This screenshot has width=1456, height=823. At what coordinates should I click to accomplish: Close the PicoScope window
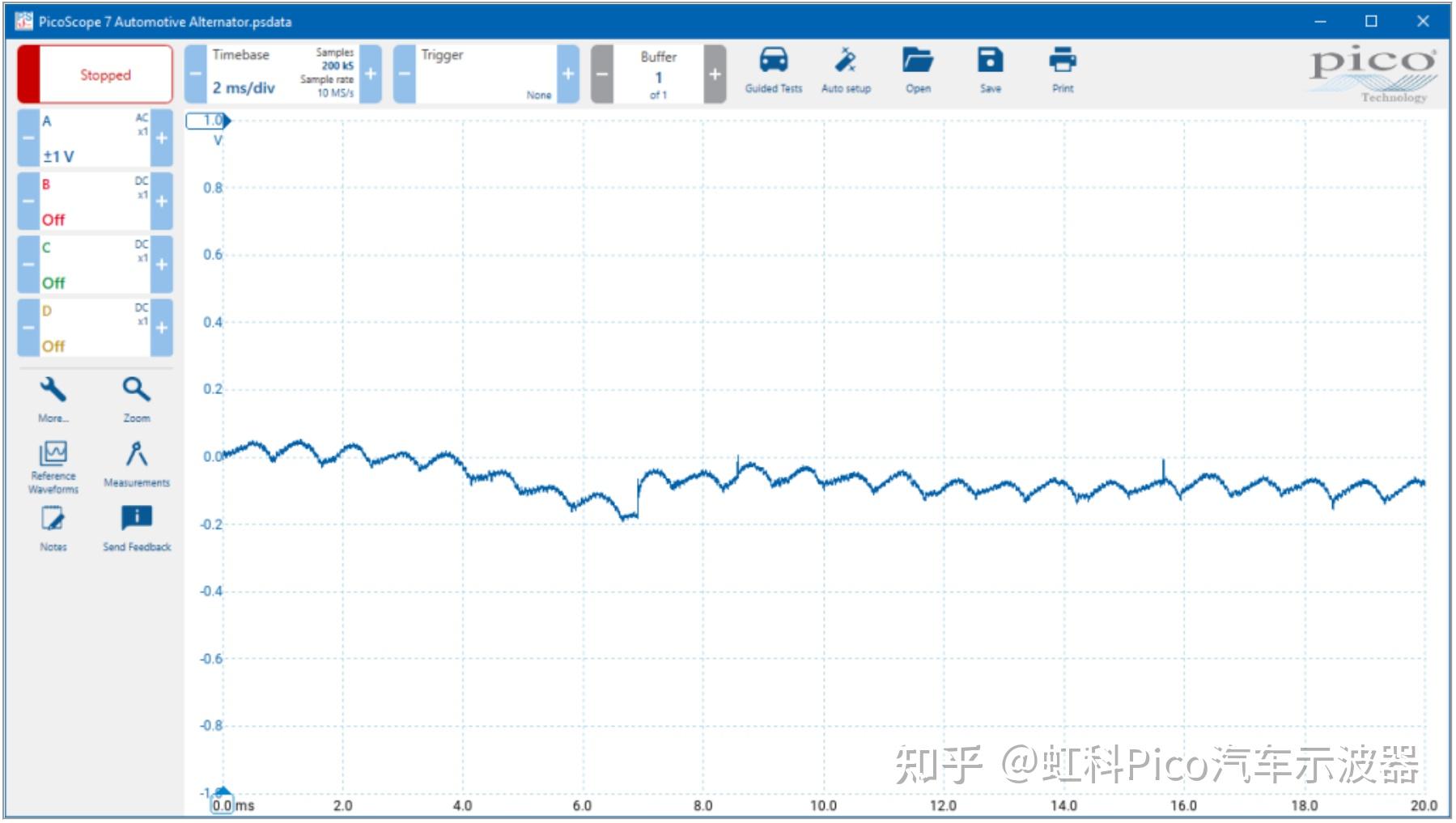click(x=1423, y=21)
